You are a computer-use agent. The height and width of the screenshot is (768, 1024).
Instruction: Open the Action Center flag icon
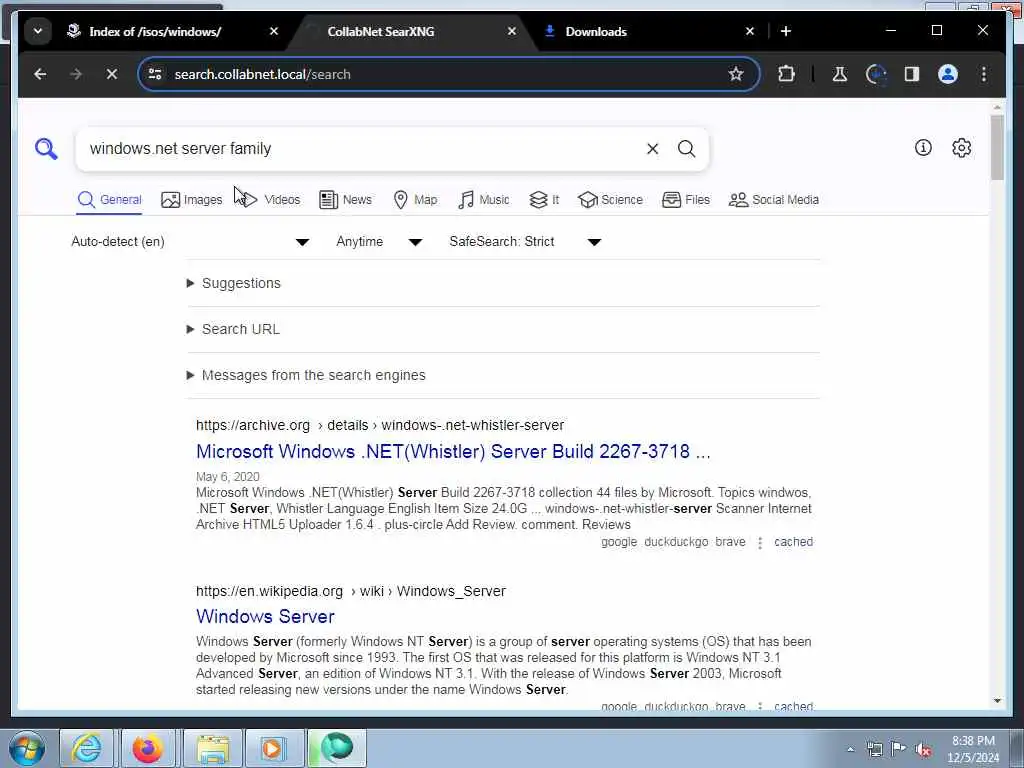tap(899, 748)
